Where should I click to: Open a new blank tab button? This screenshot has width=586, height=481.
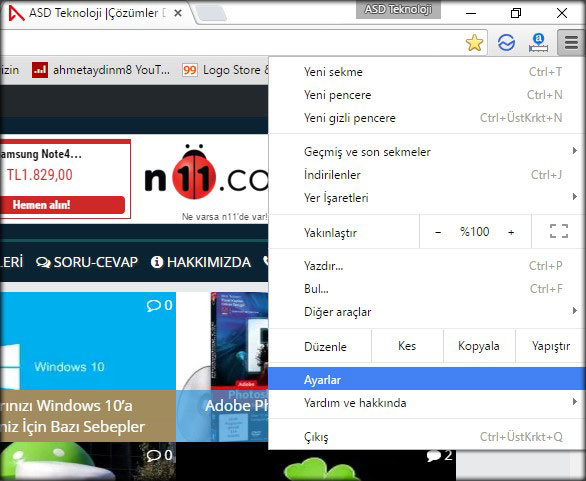point(211,13)
